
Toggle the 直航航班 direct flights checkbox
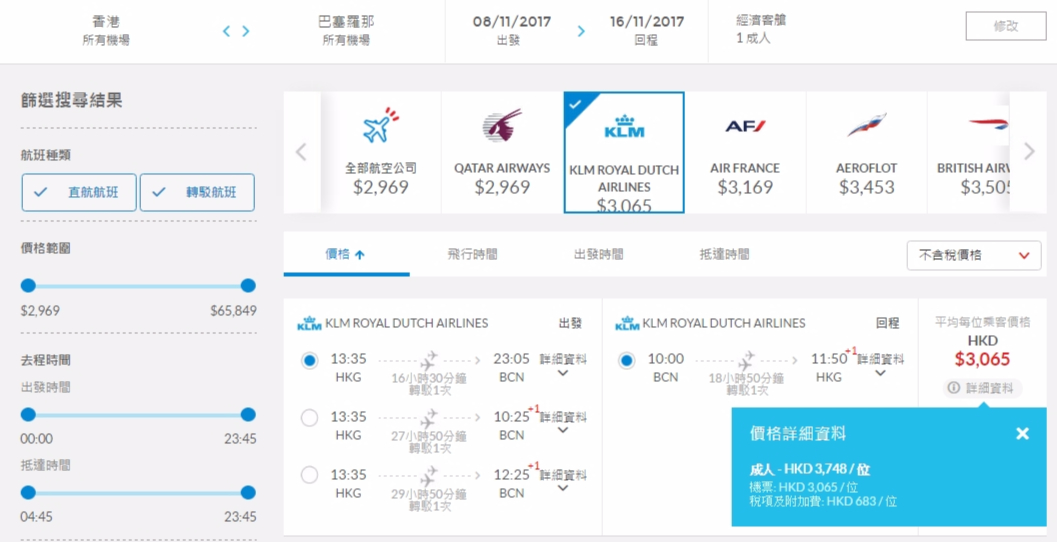pyautogui.click(x=79, y=192)
